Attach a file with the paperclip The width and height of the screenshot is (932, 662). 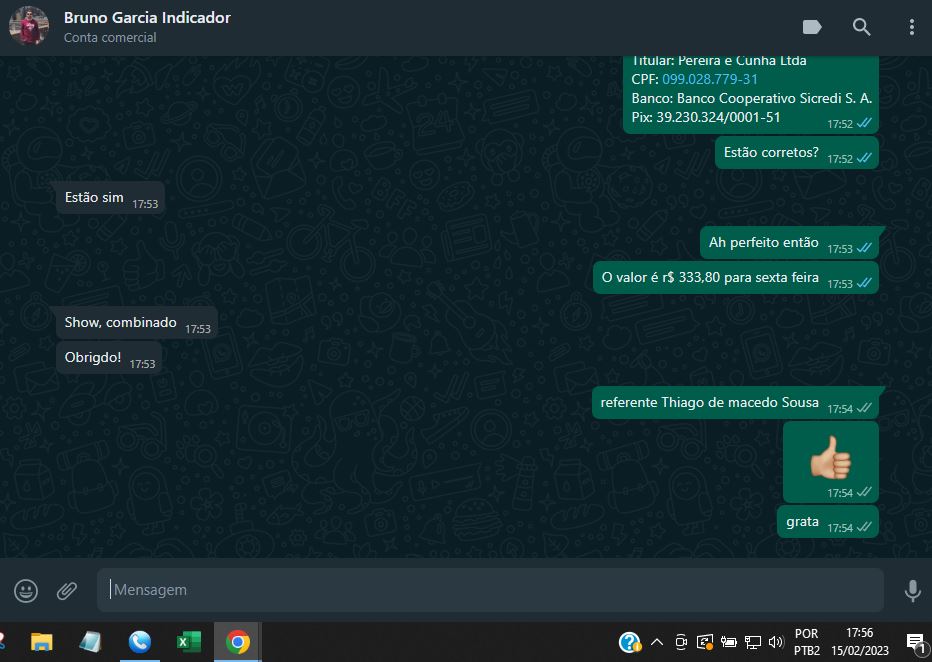click(x=67, y=590)
